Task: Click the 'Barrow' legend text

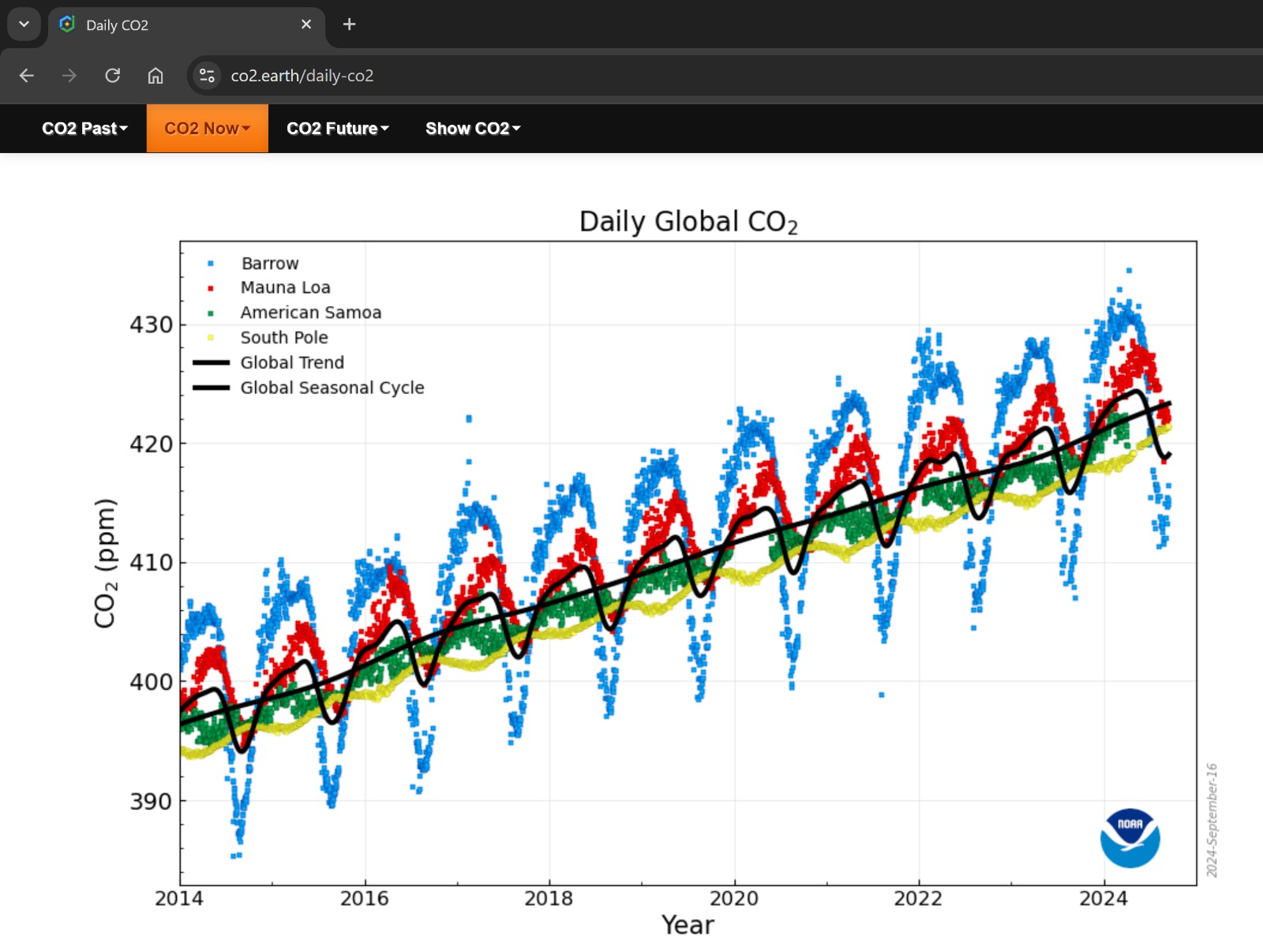Action: click(x=270, y=264)
